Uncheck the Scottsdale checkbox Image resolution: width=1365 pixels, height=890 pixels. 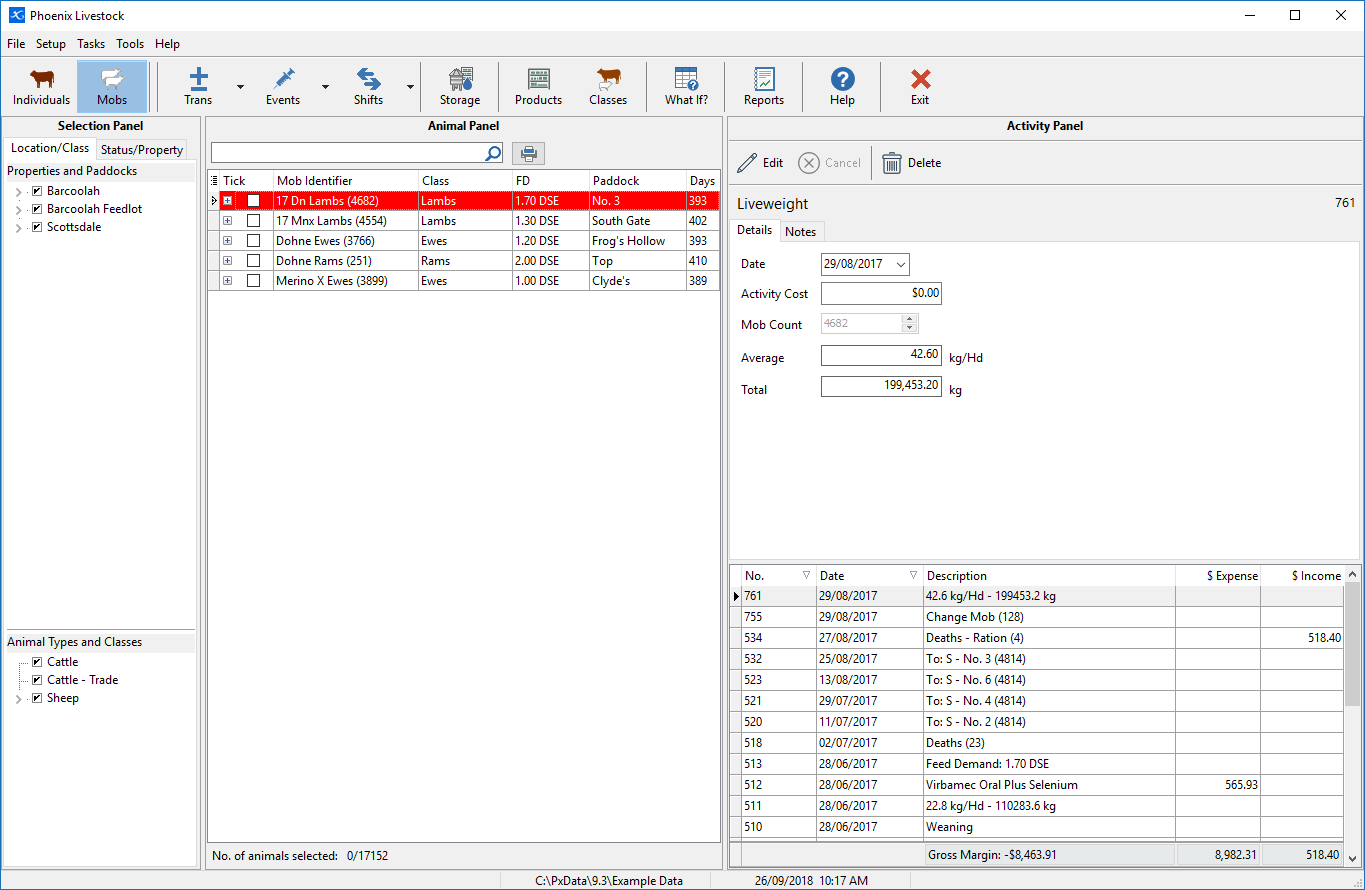[37, 227]
